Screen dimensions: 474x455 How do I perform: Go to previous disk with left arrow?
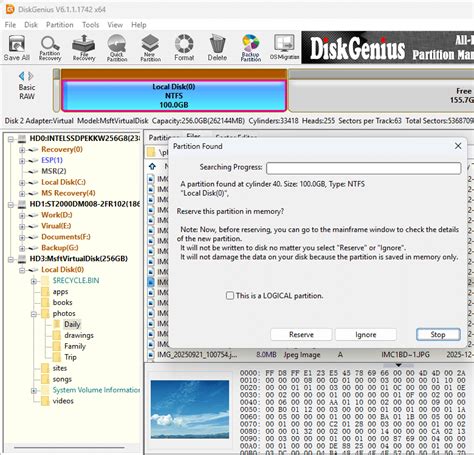22,76
